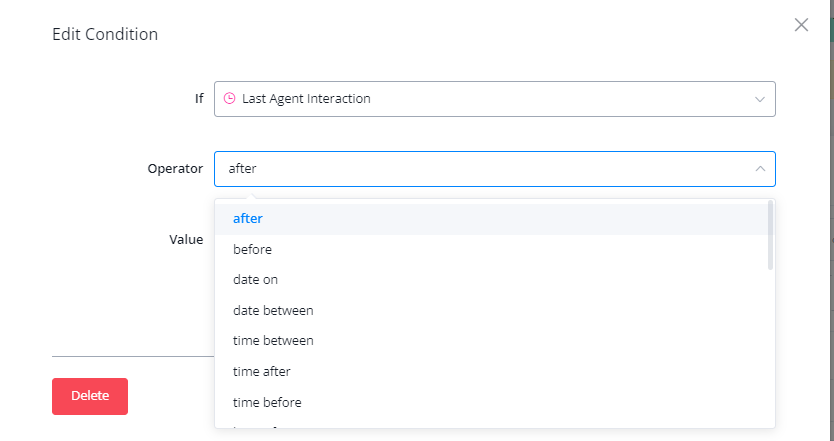The image size is (834, 441).
Task: Click the Edit Condition title text
Action: [x=105, y=34]
